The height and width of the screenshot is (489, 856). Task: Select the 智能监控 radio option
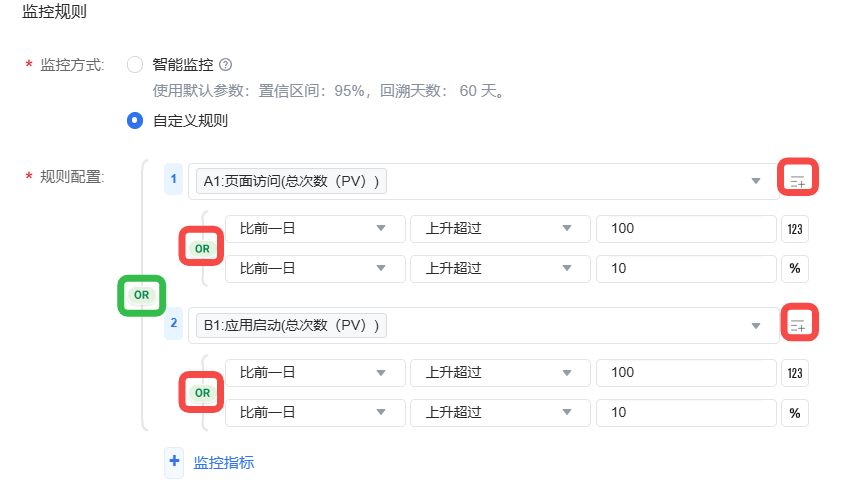[x=135, y=65]
